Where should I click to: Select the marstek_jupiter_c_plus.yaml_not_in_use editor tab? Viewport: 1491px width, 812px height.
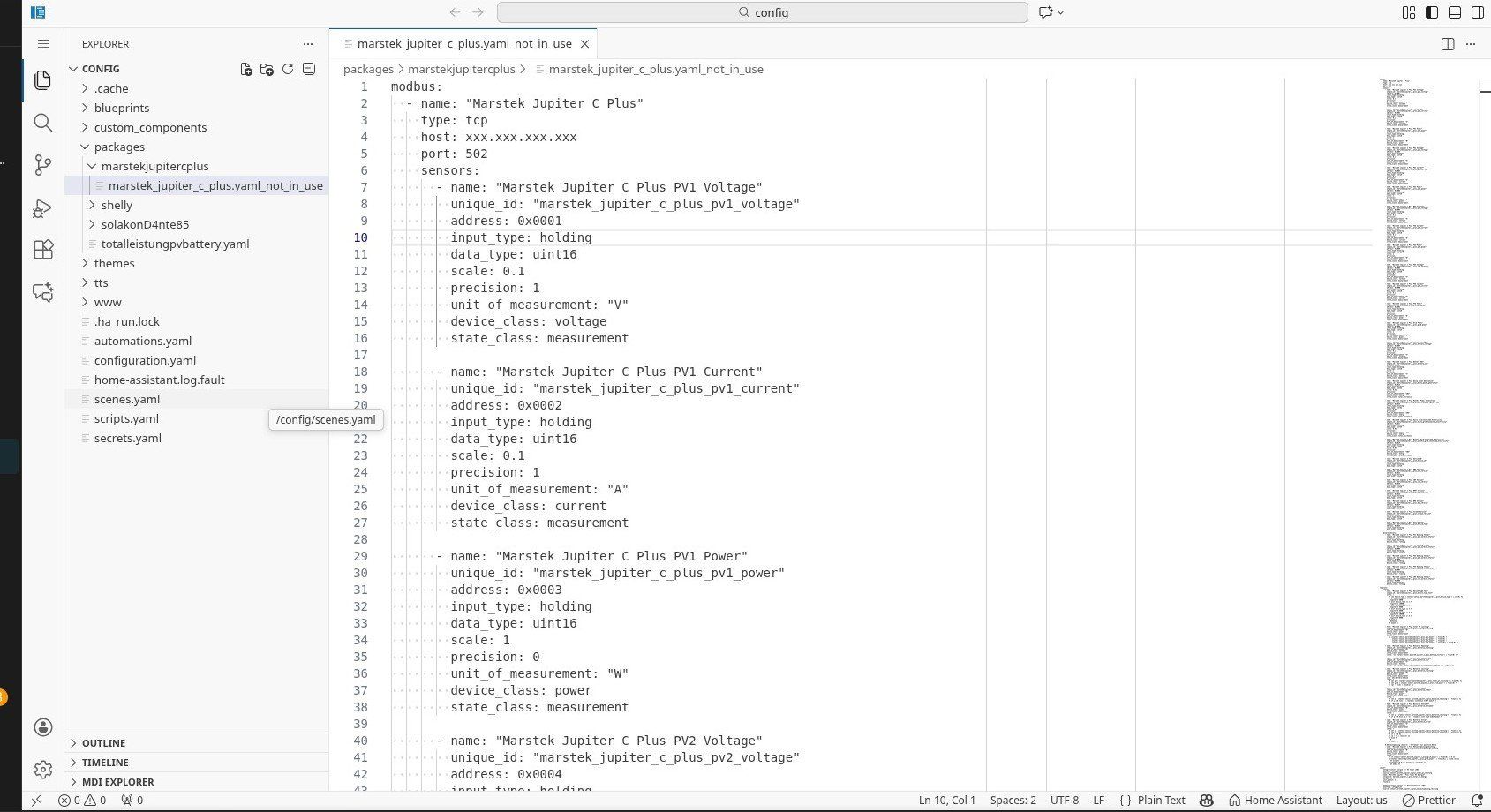click(463, 43)
